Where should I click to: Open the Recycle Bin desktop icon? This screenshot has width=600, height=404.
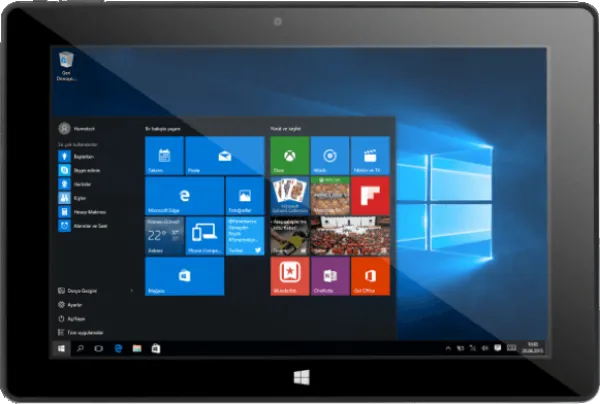66,66
